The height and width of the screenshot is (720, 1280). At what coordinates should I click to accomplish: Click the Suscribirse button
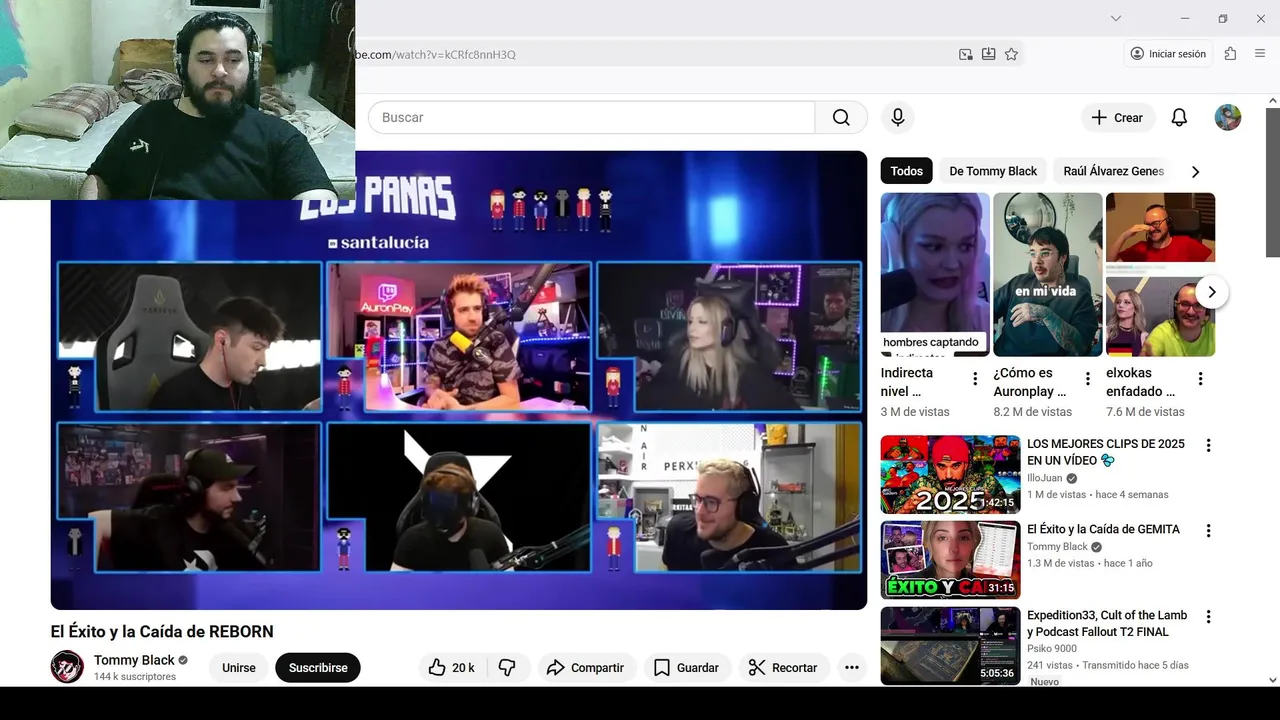coord(318,667)
